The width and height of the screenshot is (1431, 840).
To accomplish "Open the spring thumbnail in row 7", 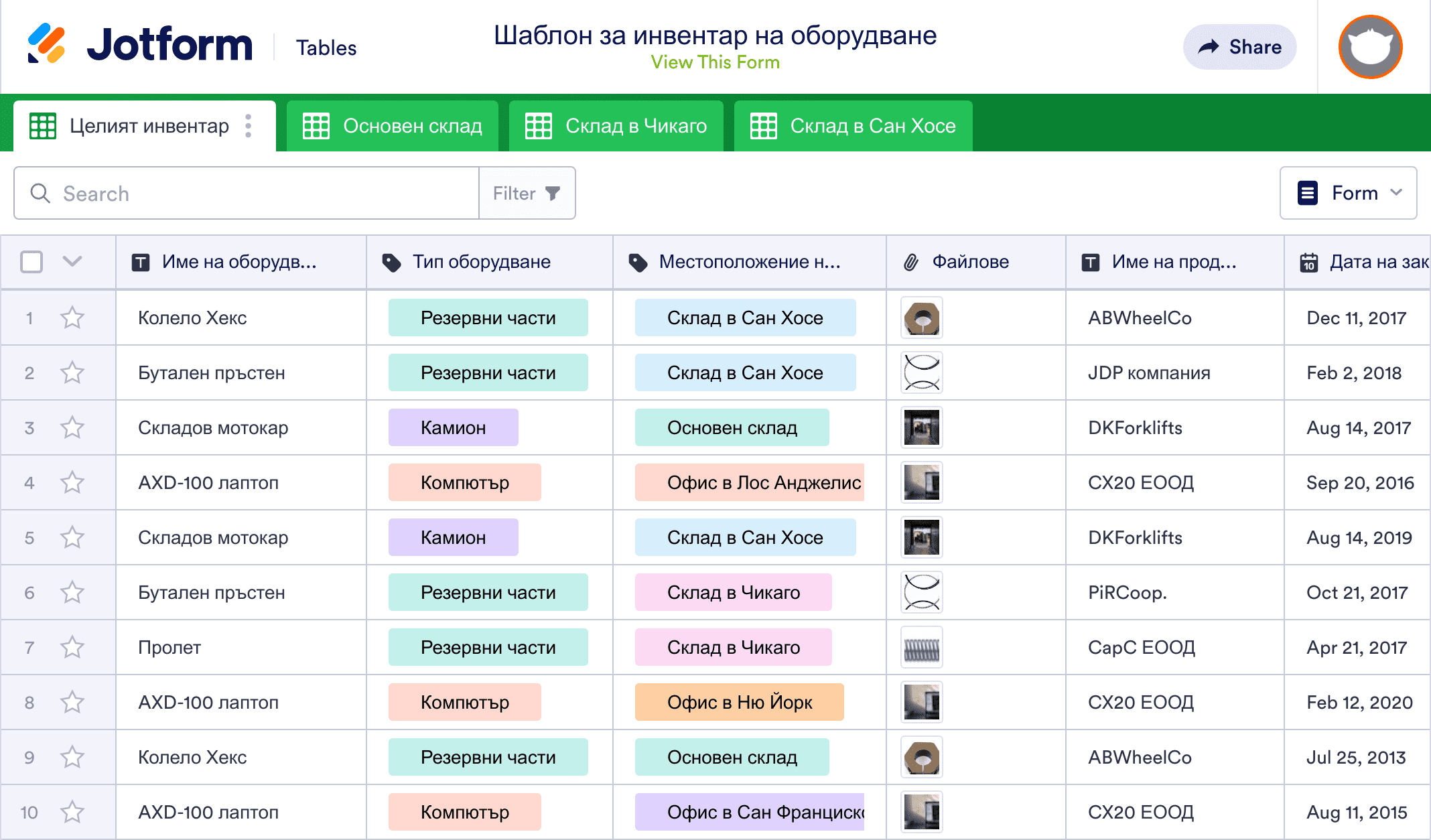I will (922, 648).
